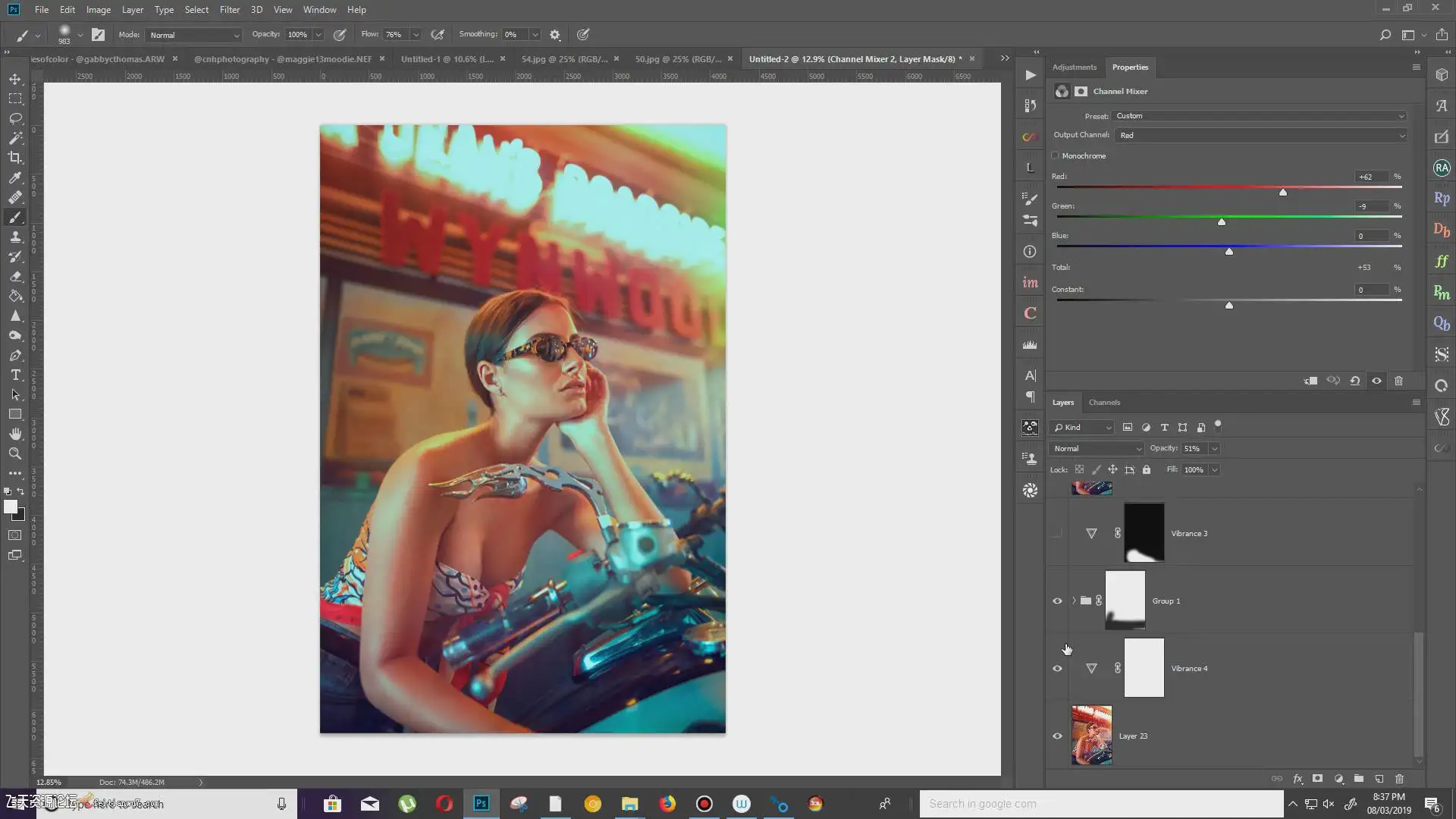Viewport: 1456px width, 819px height.
Task: Select the Zoom tool
Action: pos(15,453)
